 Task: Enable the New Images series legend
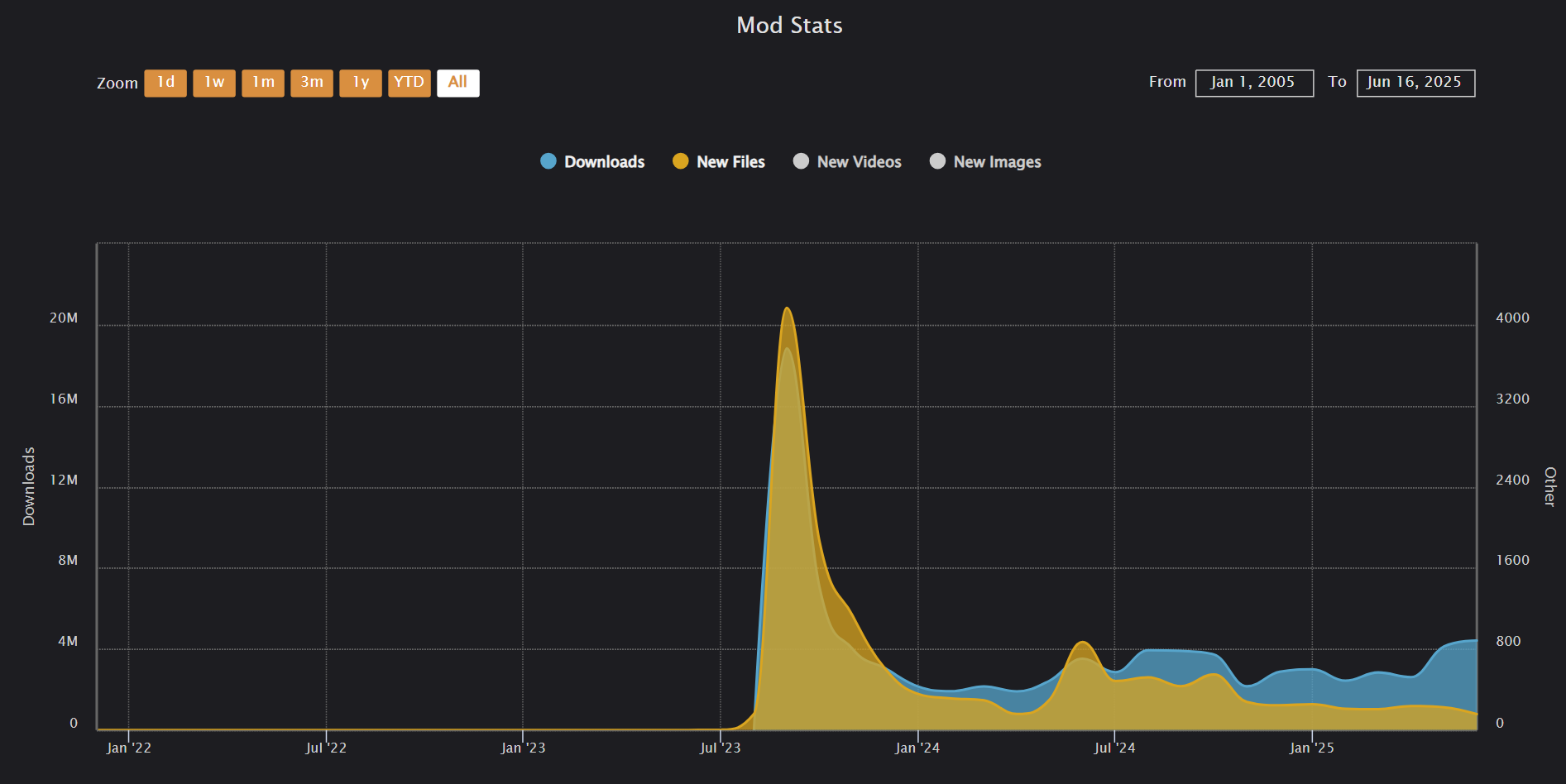coord(985,161)
